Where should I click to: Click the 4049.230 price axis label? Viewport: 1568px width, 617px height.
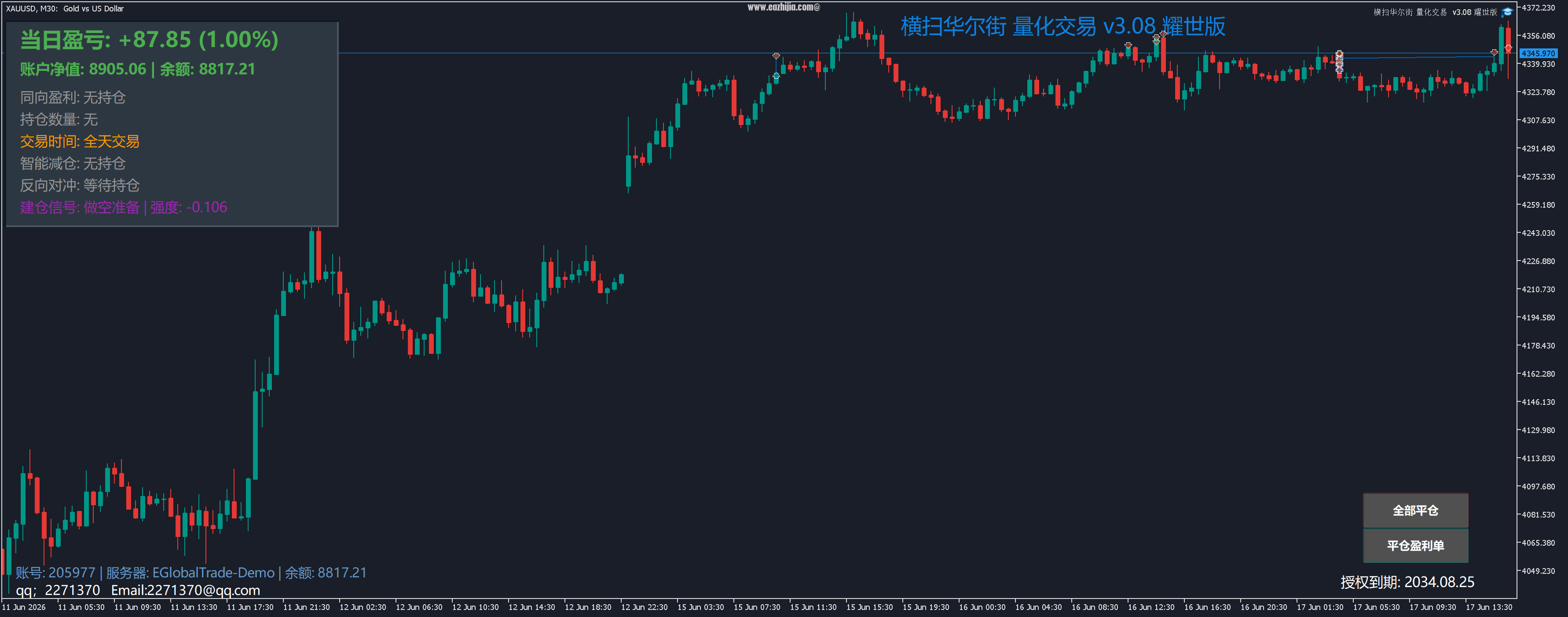[1538, 571]
